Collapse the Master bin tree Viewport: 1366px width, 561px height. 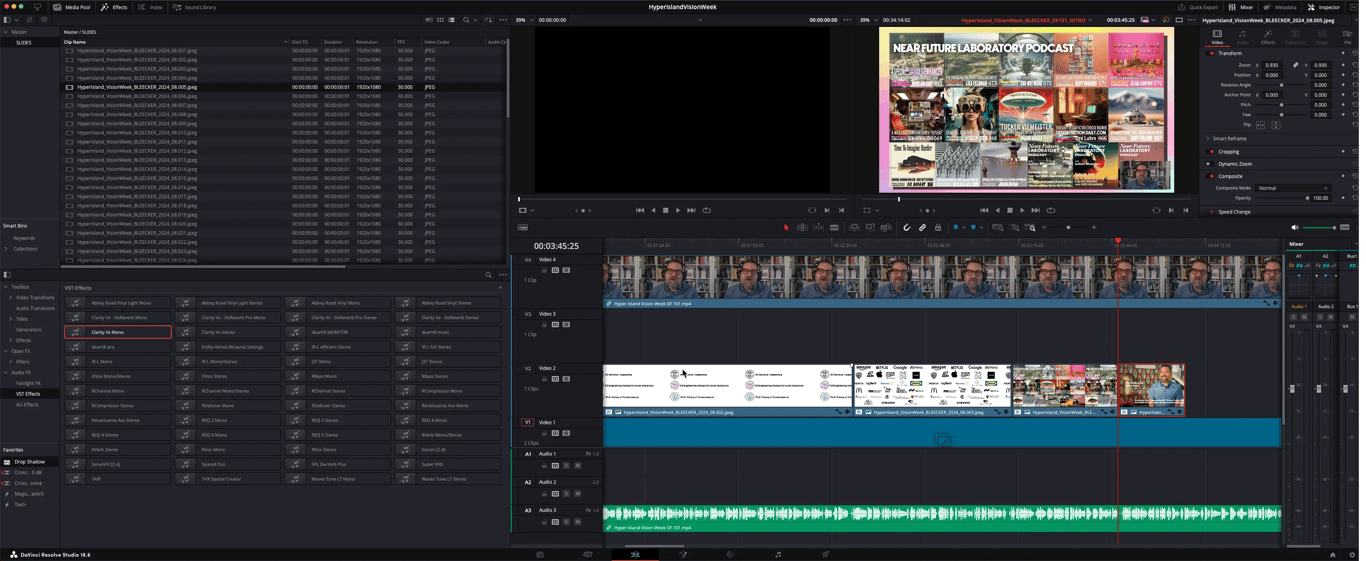coord(5,32)
